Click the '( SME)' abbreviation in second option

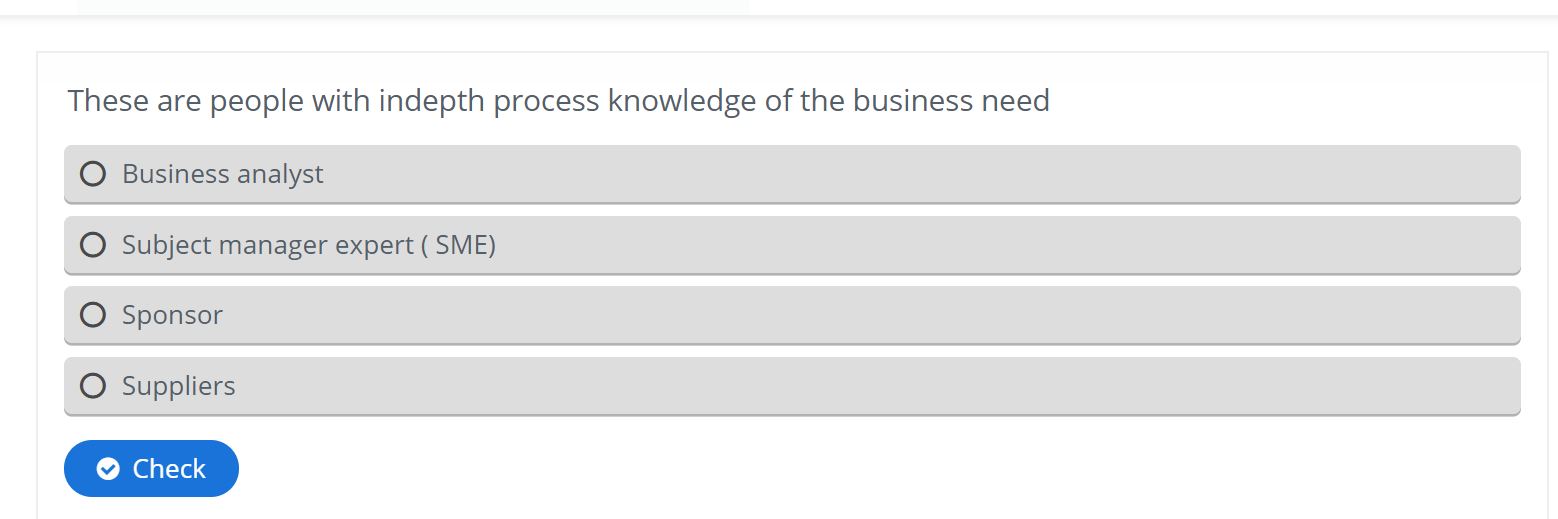coord(458,245)
